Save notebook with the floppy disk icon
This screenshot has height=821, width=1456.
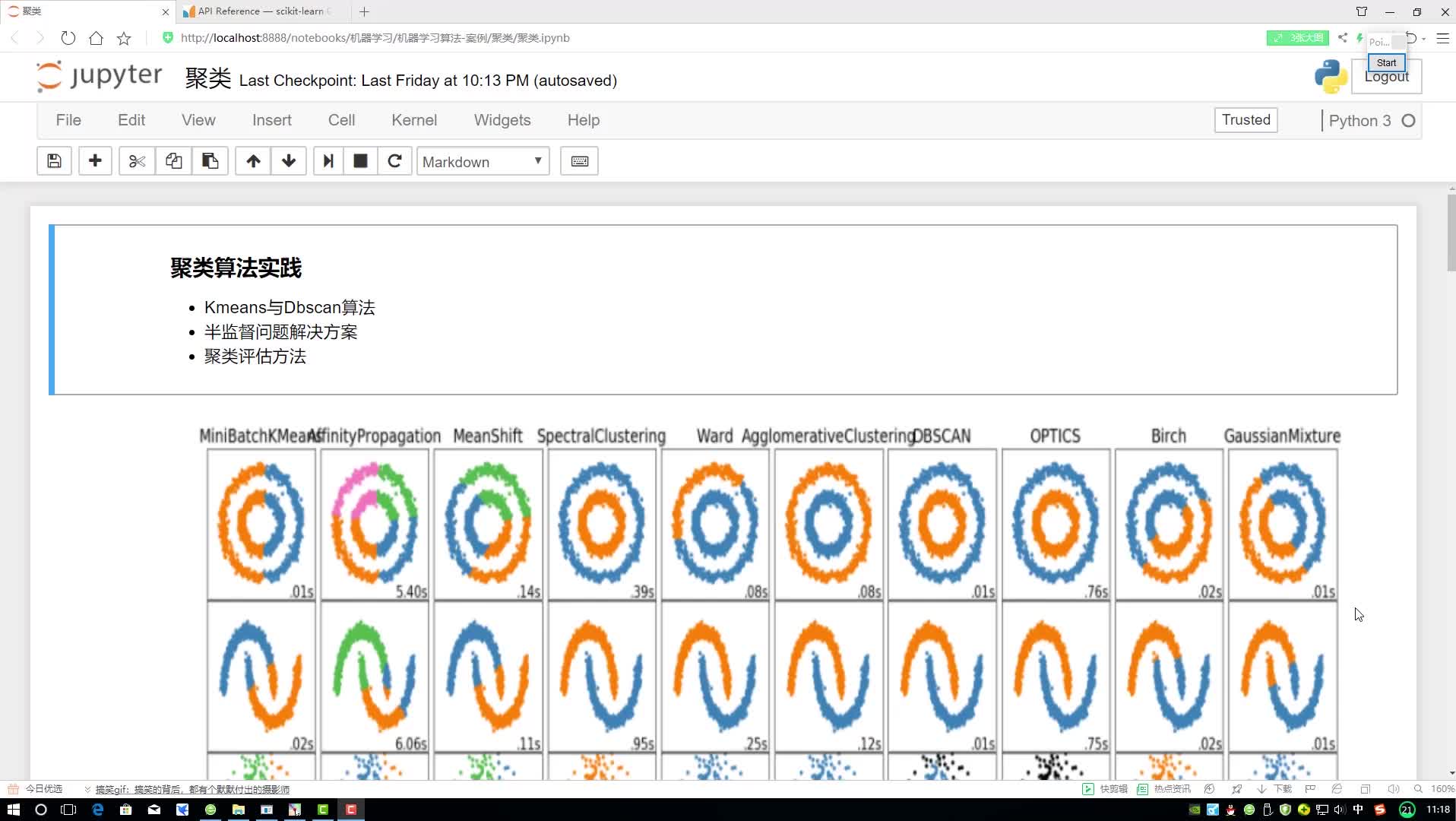(x=54, y=161)
